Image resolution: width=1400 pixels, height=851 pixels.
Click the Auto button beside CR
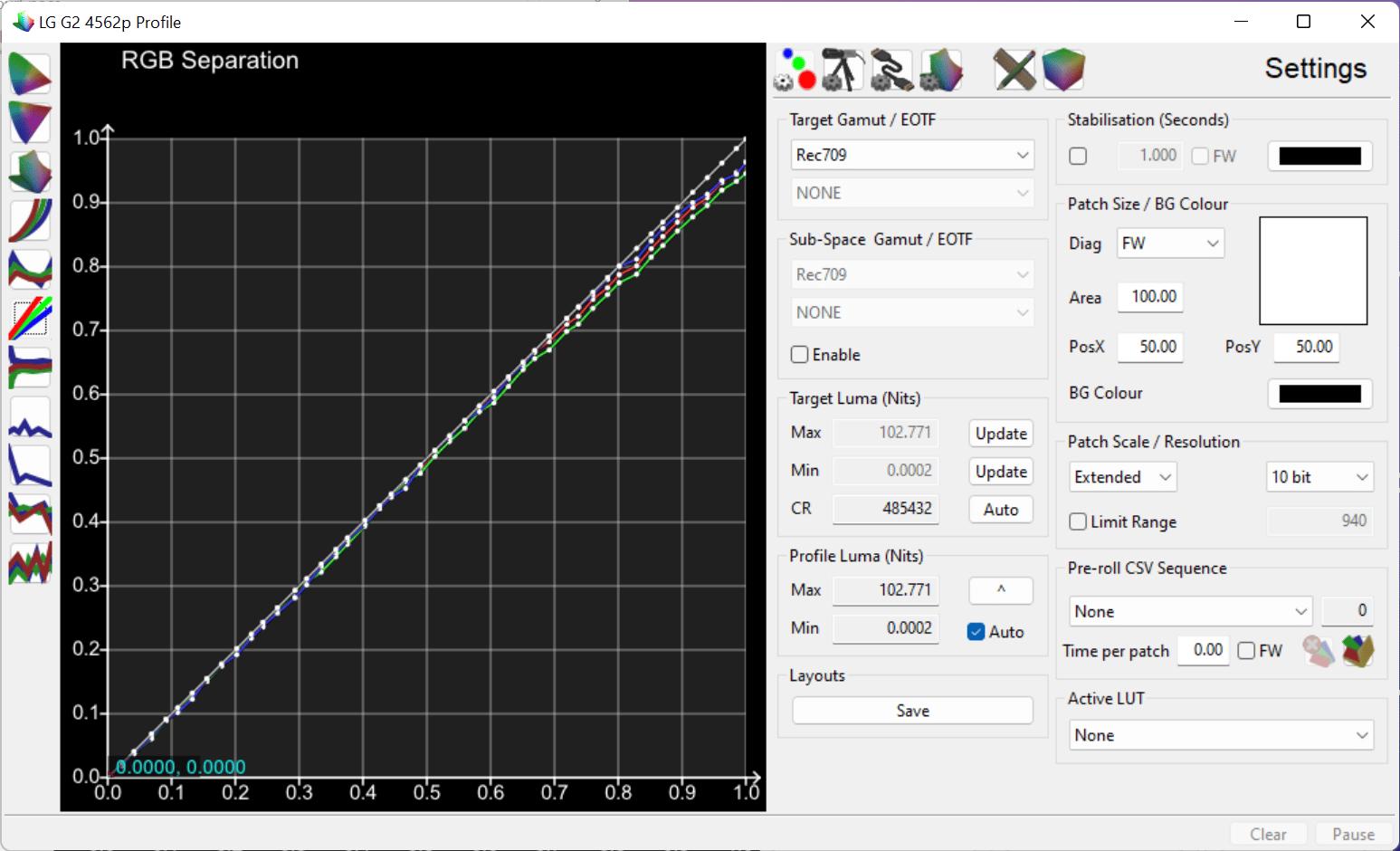click(x=1001, y=510)
